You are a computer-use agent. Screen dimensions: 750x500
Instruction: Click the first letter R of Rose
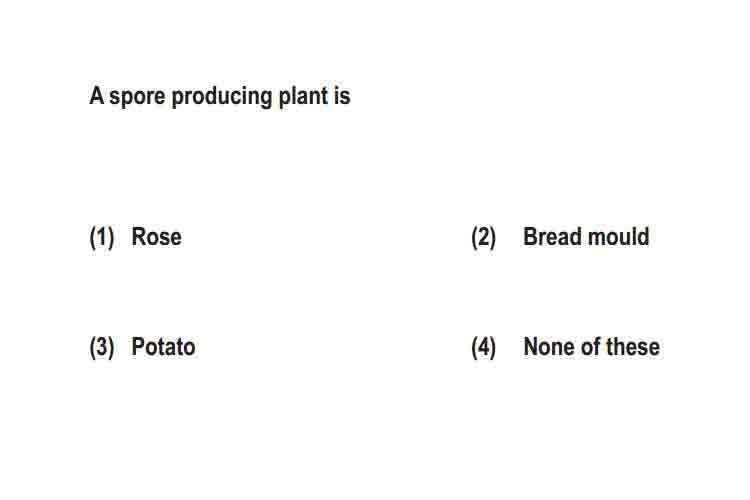pos(139,237)
